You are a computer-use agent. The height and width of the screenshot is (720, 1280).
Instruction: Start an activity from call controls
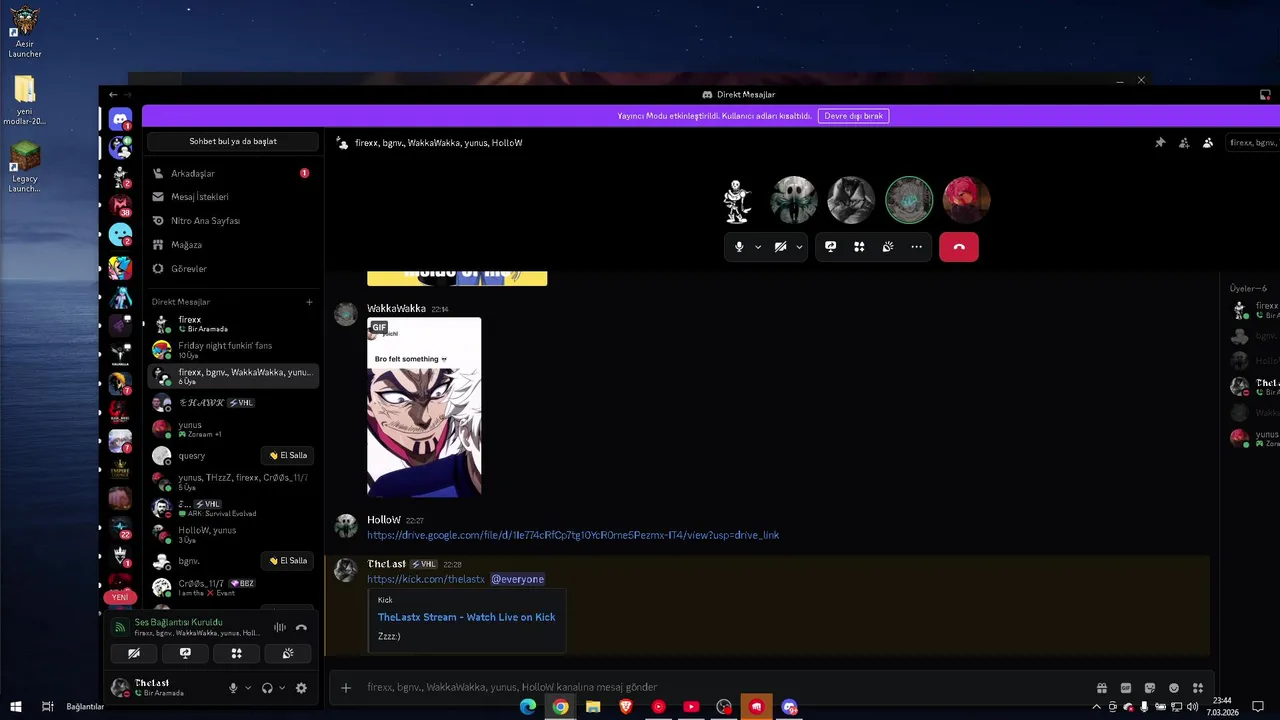pos(859,247)
